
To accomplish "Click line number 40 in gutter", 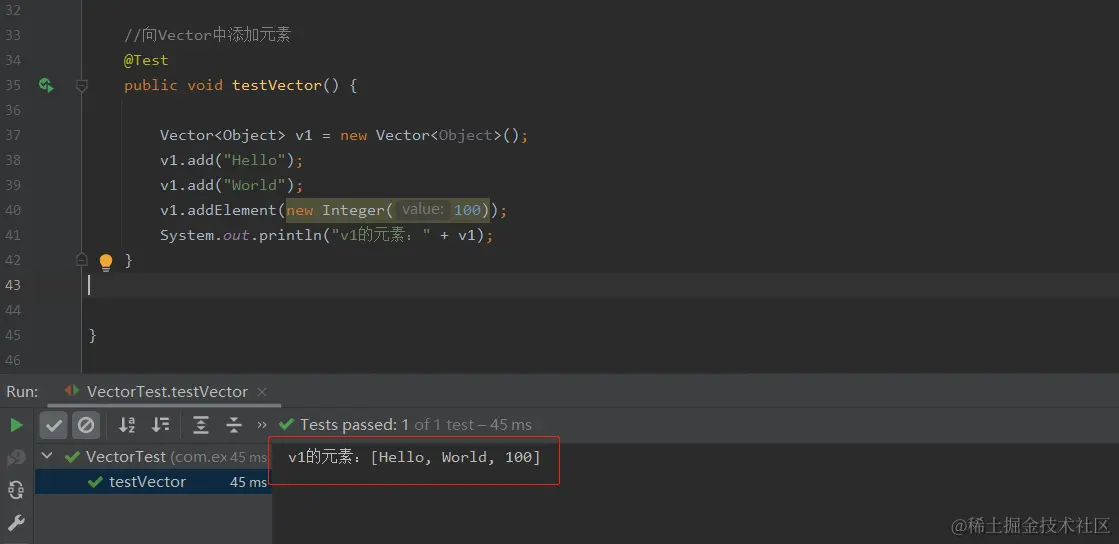I will [x=13, y=210].
